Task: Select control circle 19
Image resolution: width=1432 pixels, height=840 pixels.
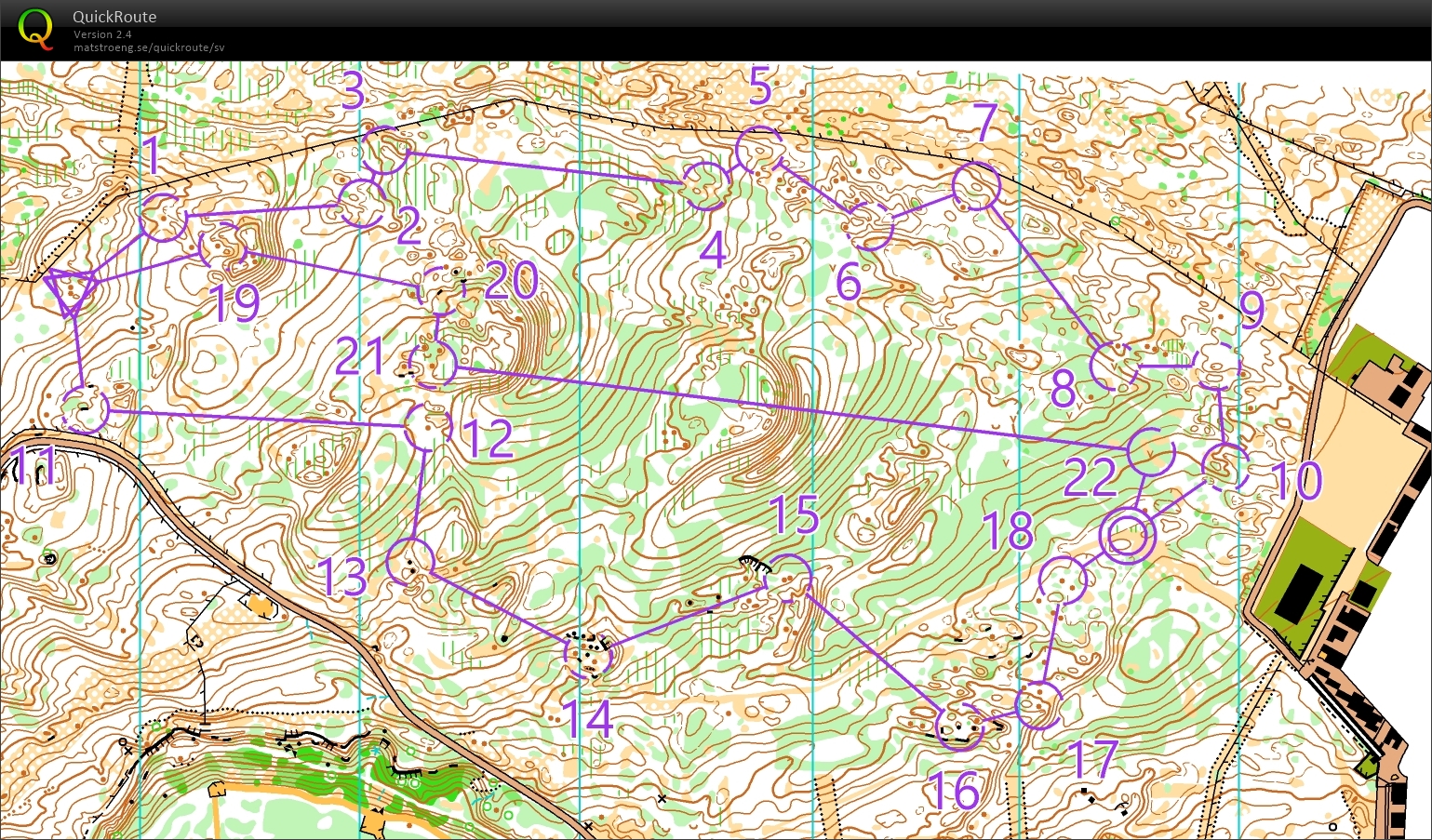Action: click(222, 247)
